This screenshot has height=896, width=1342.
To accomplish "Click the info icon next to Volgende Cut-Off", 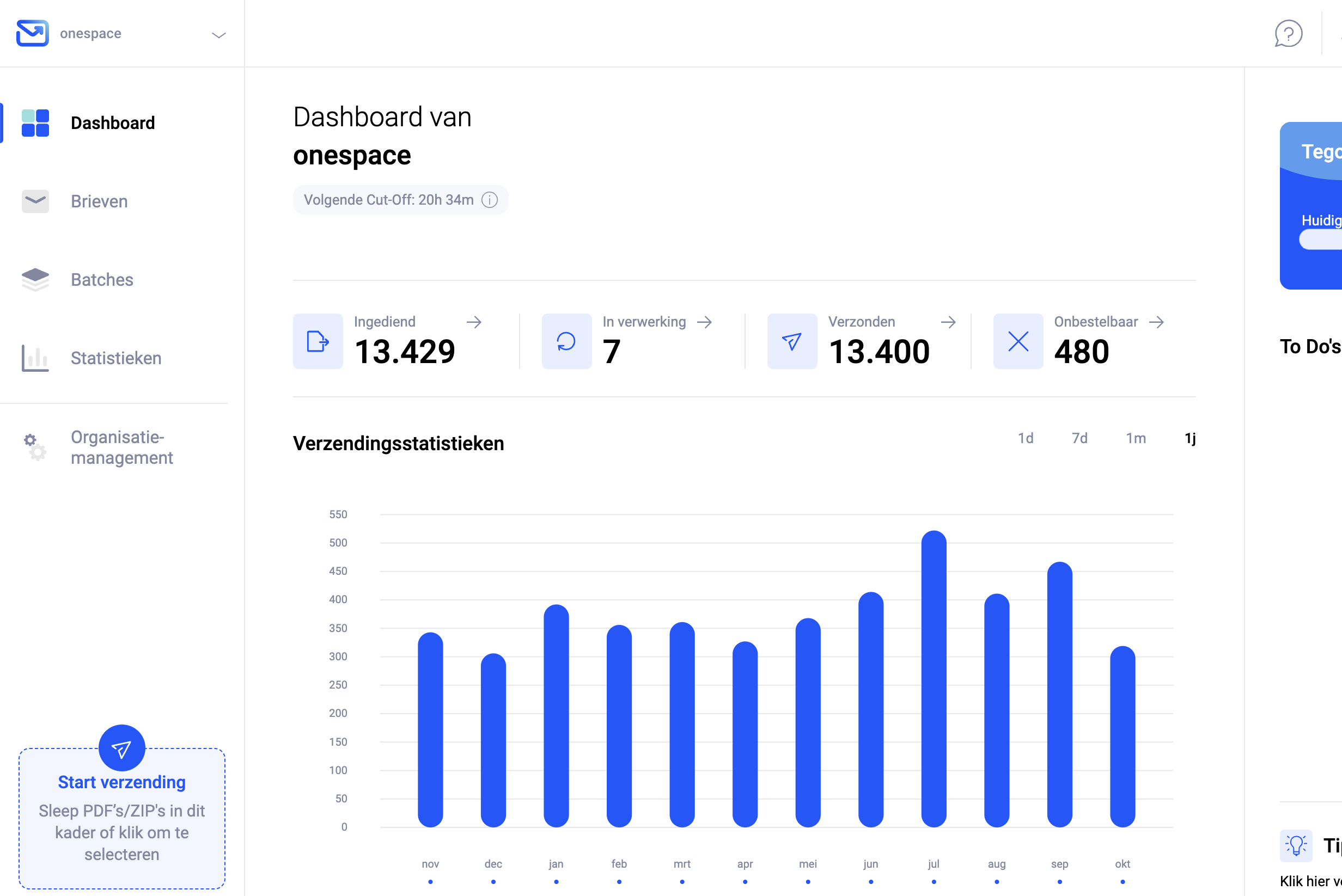I will [490, 200].
